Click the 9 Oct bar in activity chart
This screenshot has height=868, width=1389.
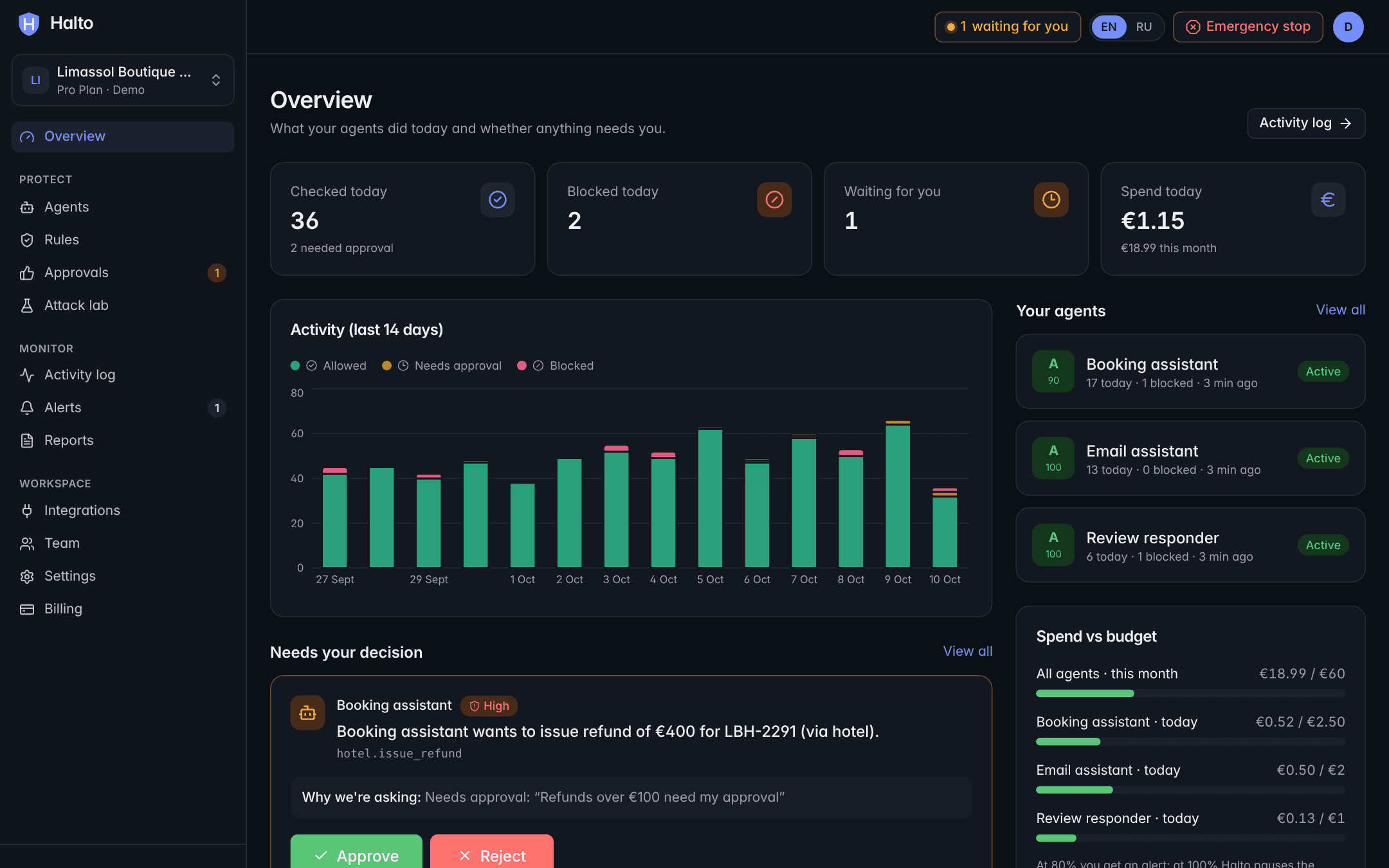[898, 494]
